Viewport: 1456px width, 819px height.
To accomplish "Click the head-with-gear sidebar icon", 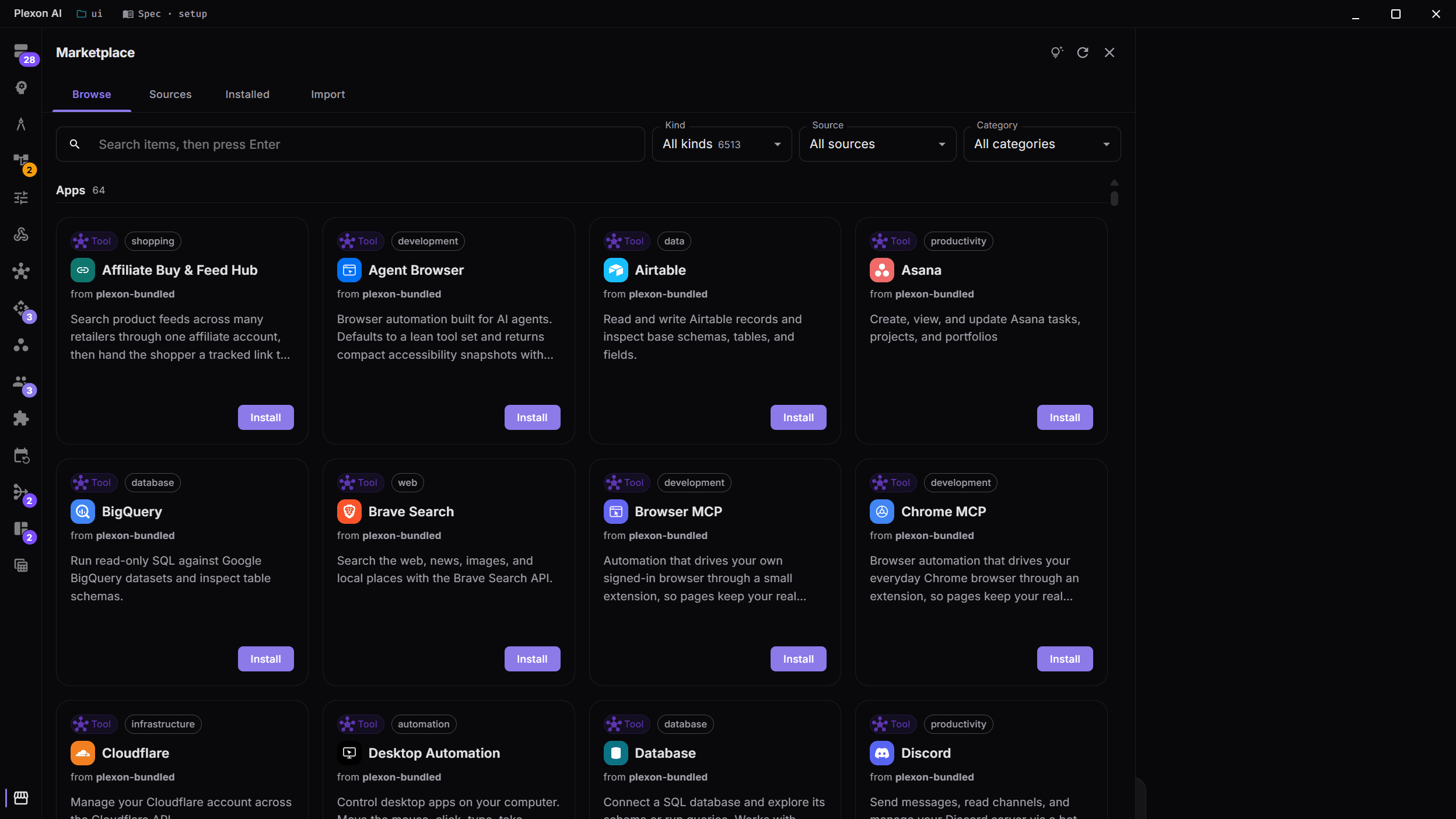I will (21, 87).
